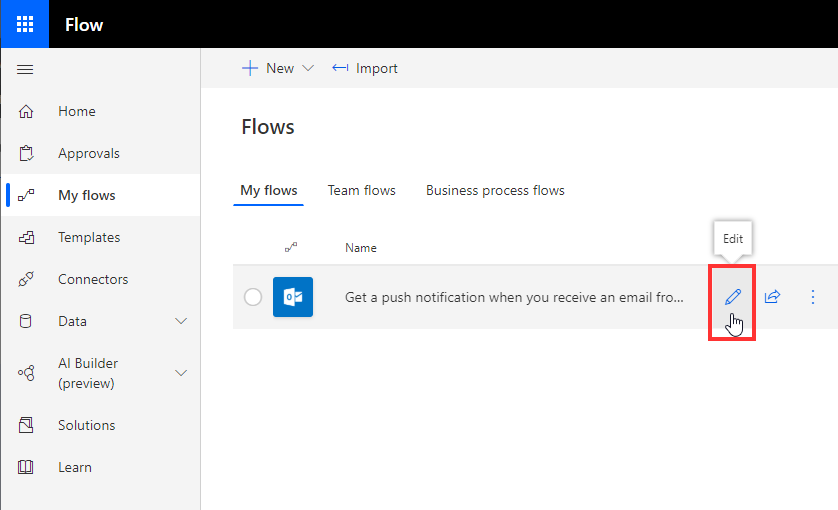This screenshot has height=510, width=838.
Task: Click the Flow title in the header
Action: 84,25
